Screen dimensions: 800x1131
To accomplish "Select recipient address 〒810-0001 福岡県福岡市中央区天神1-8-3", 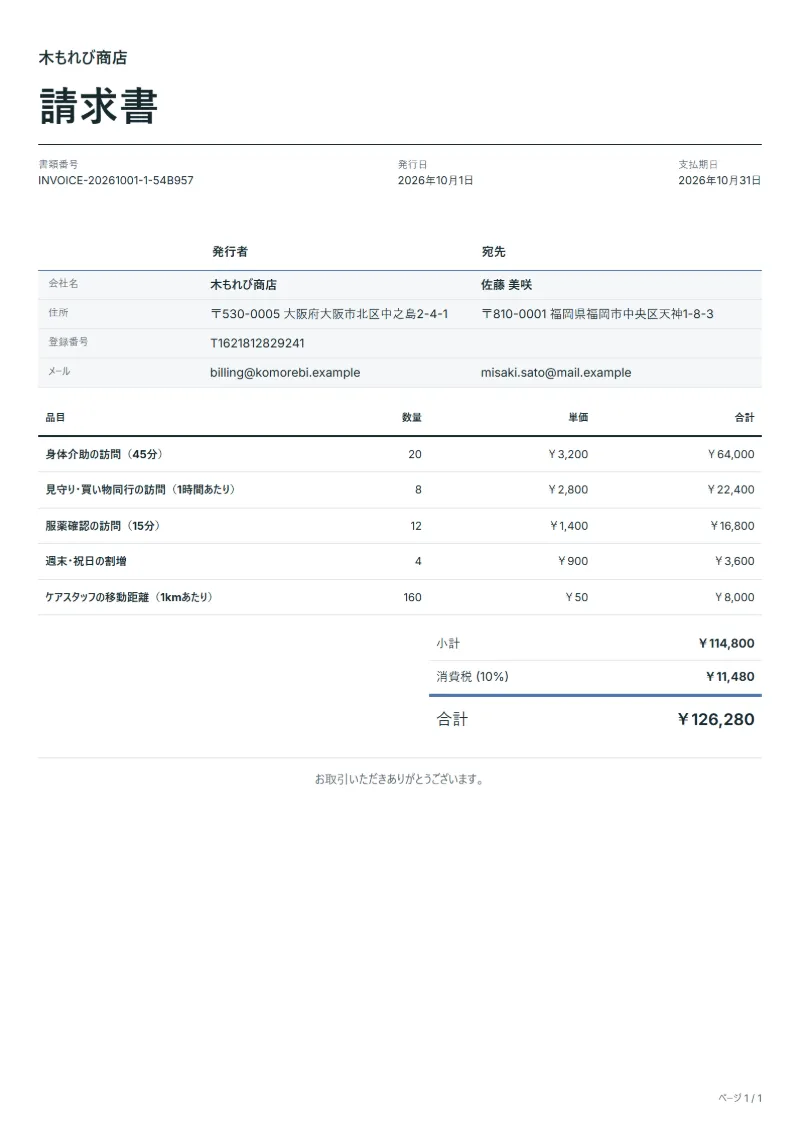I will click(x=597, y=314).
